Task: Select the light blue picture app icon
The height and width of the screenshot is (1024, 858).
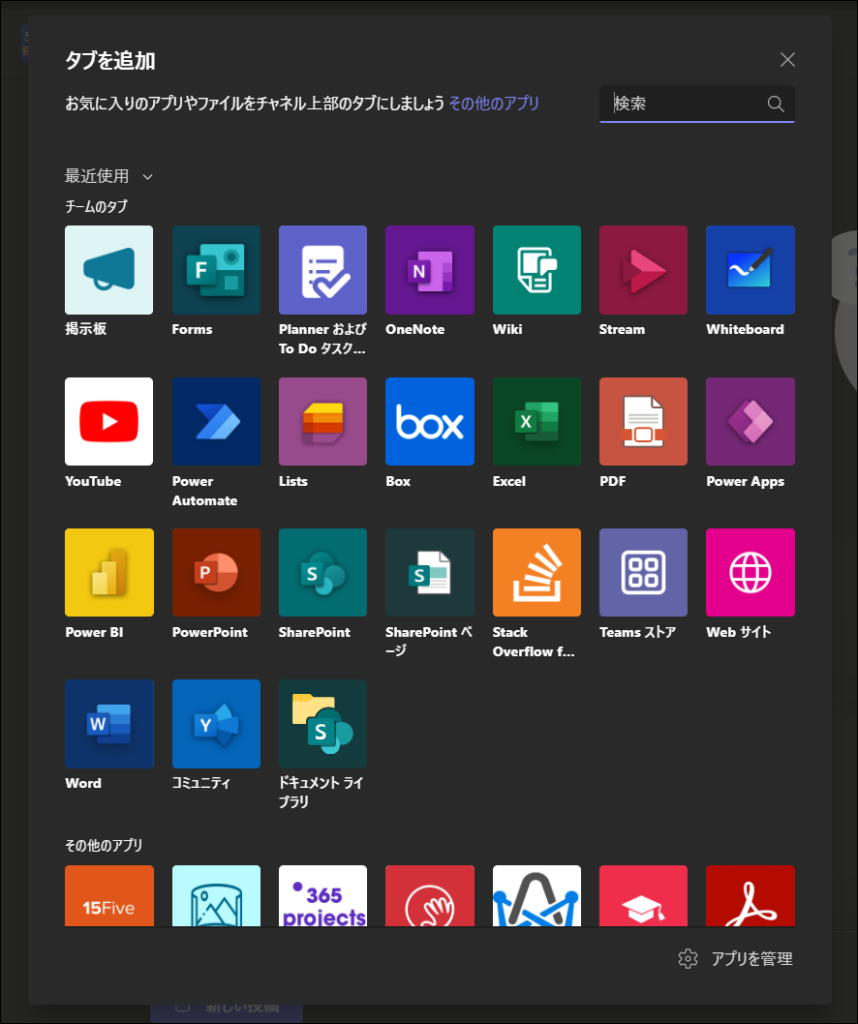Action: click(216, 895)
